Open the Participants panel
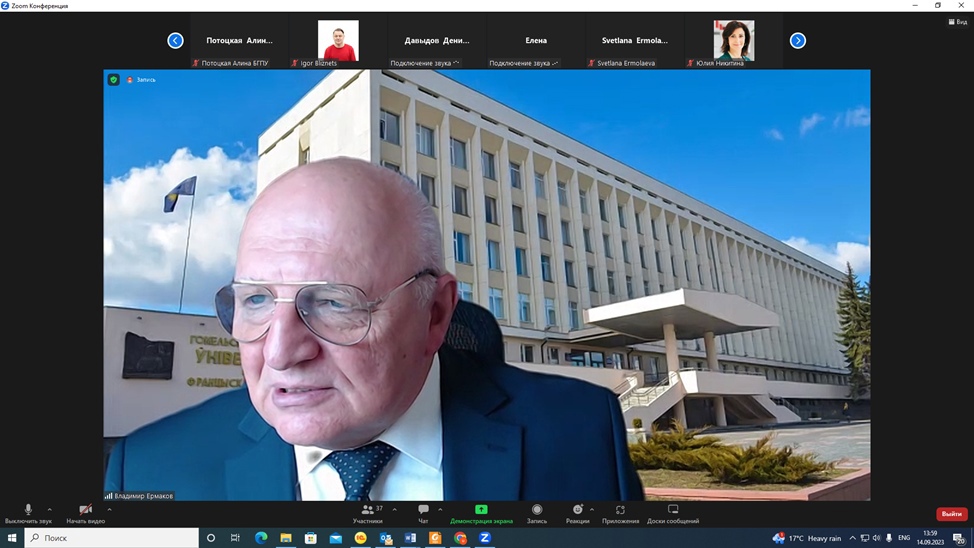974x548 pixels. click(x=367, y=510)
